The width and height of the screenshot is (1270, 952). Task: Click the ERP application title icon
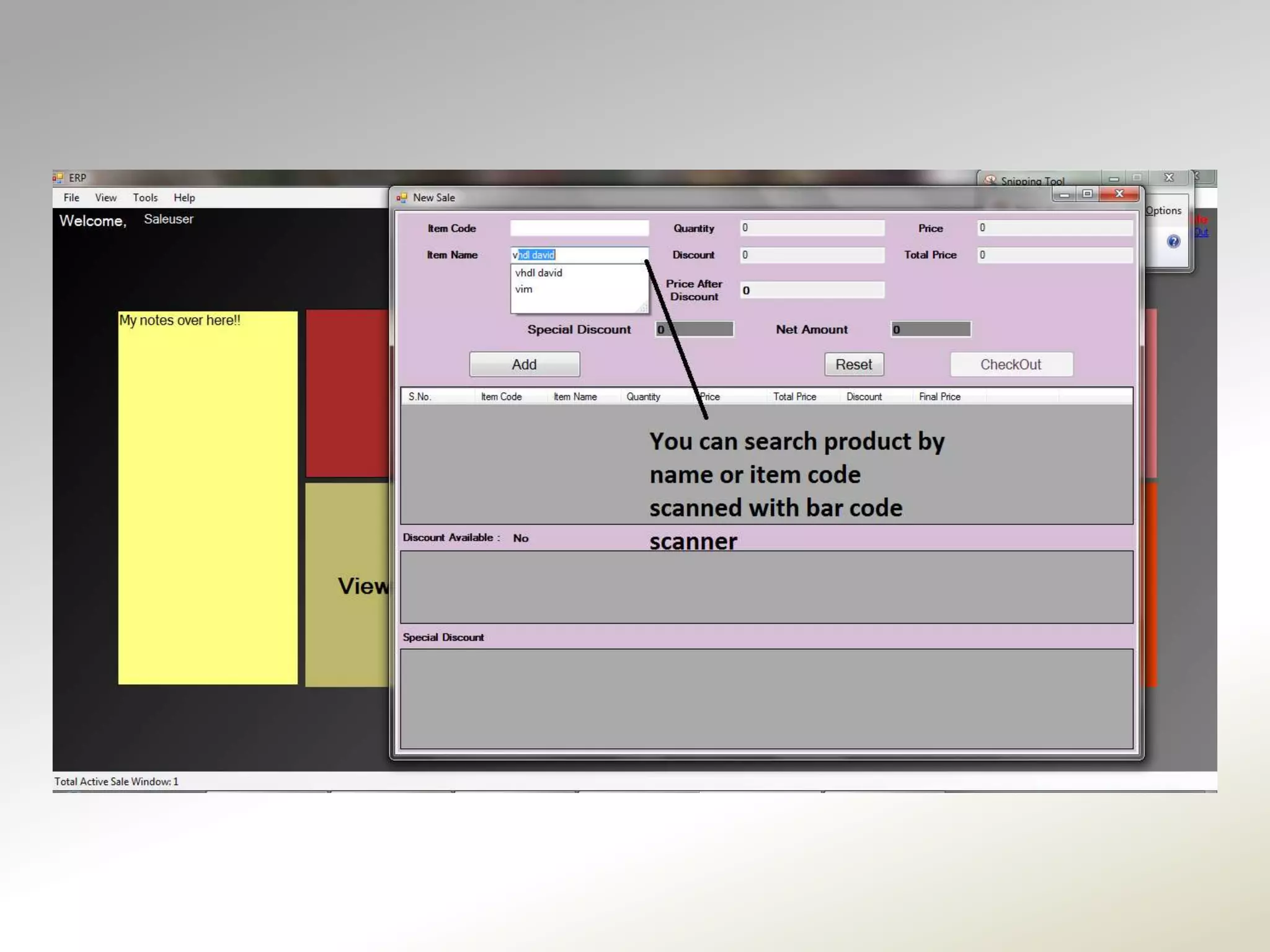pos(58,178)
